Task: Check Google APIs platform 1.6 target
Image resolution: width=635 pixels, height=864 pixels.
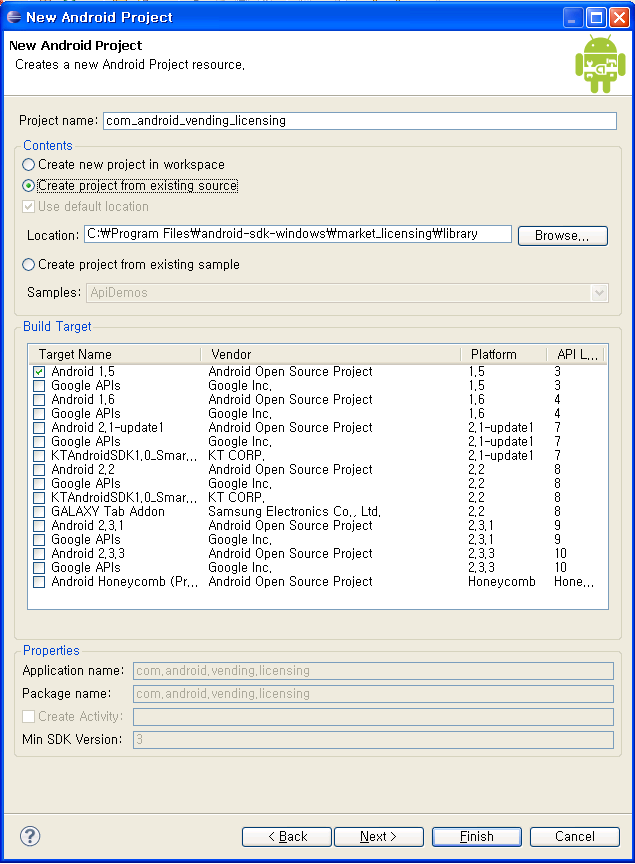Action: (39, 414)
